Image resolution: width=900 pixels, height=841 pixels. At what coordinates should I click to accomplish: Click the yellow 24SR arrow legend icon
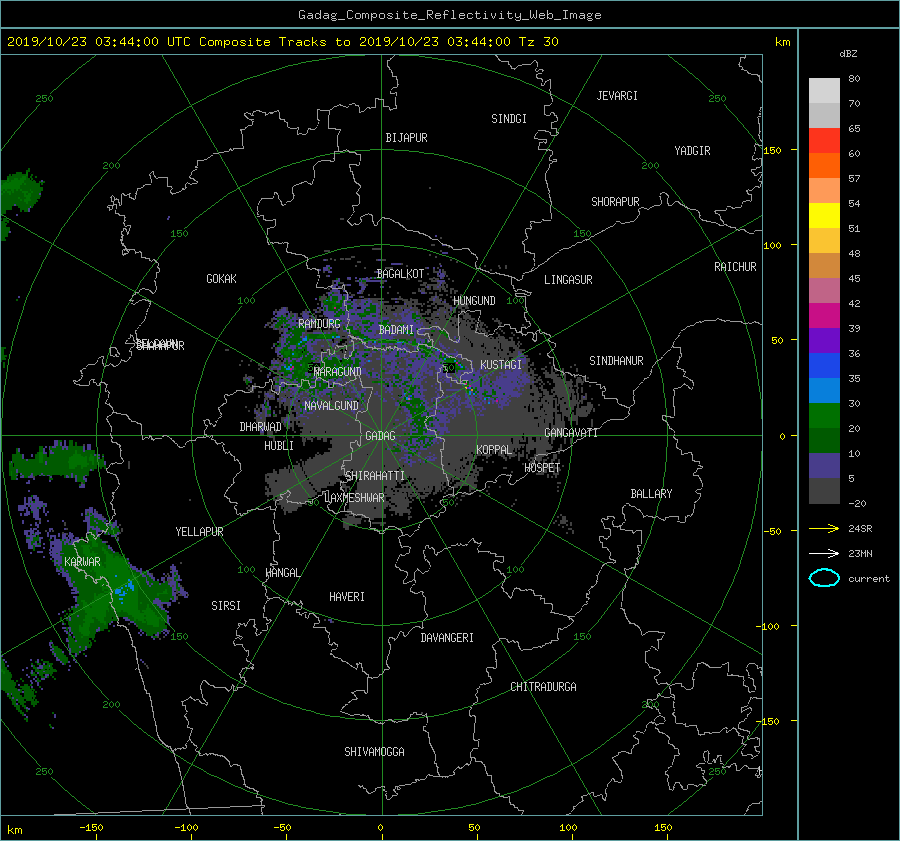point(824,528)
